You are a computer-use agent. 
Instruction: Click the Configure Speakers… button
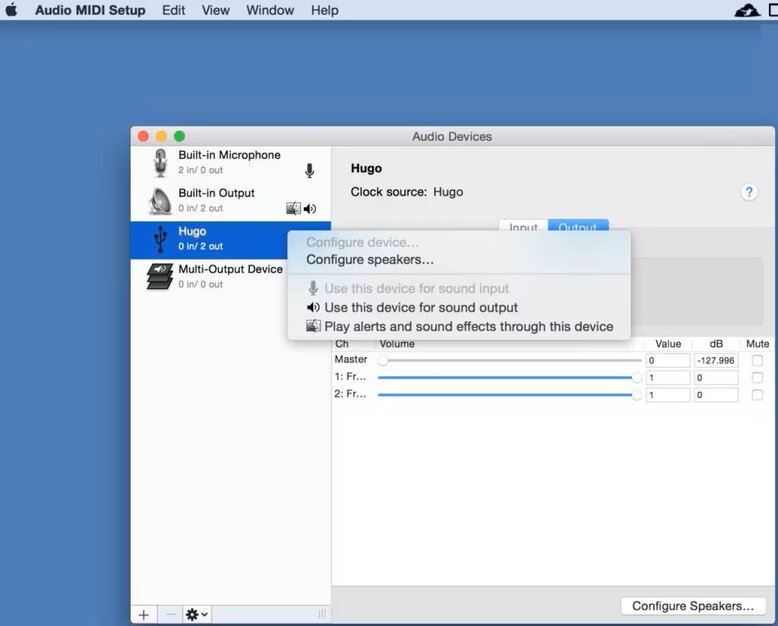point(693,606)
